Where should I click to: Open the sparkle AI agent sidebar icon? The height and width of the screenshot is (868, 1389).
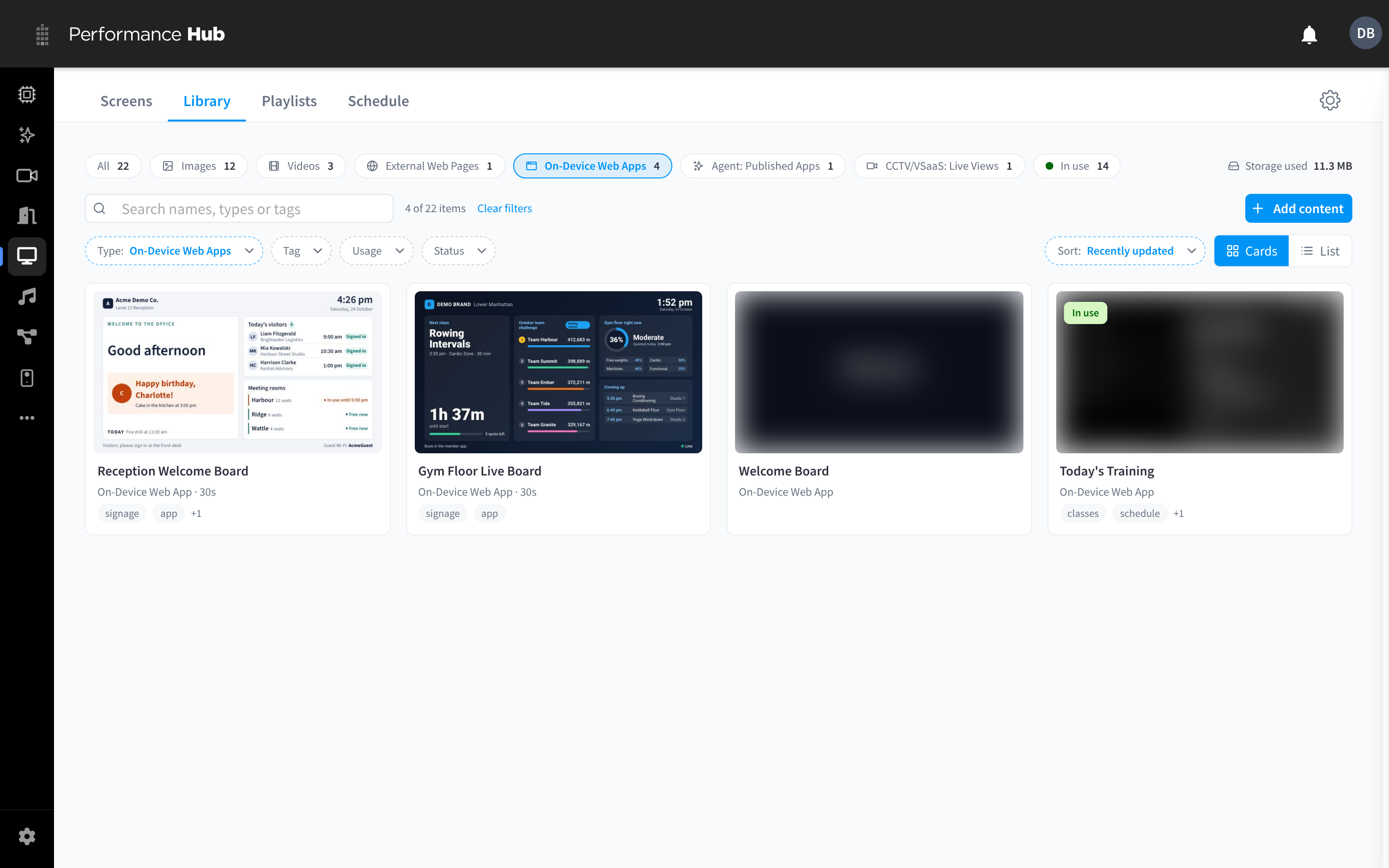coord(27,135)
